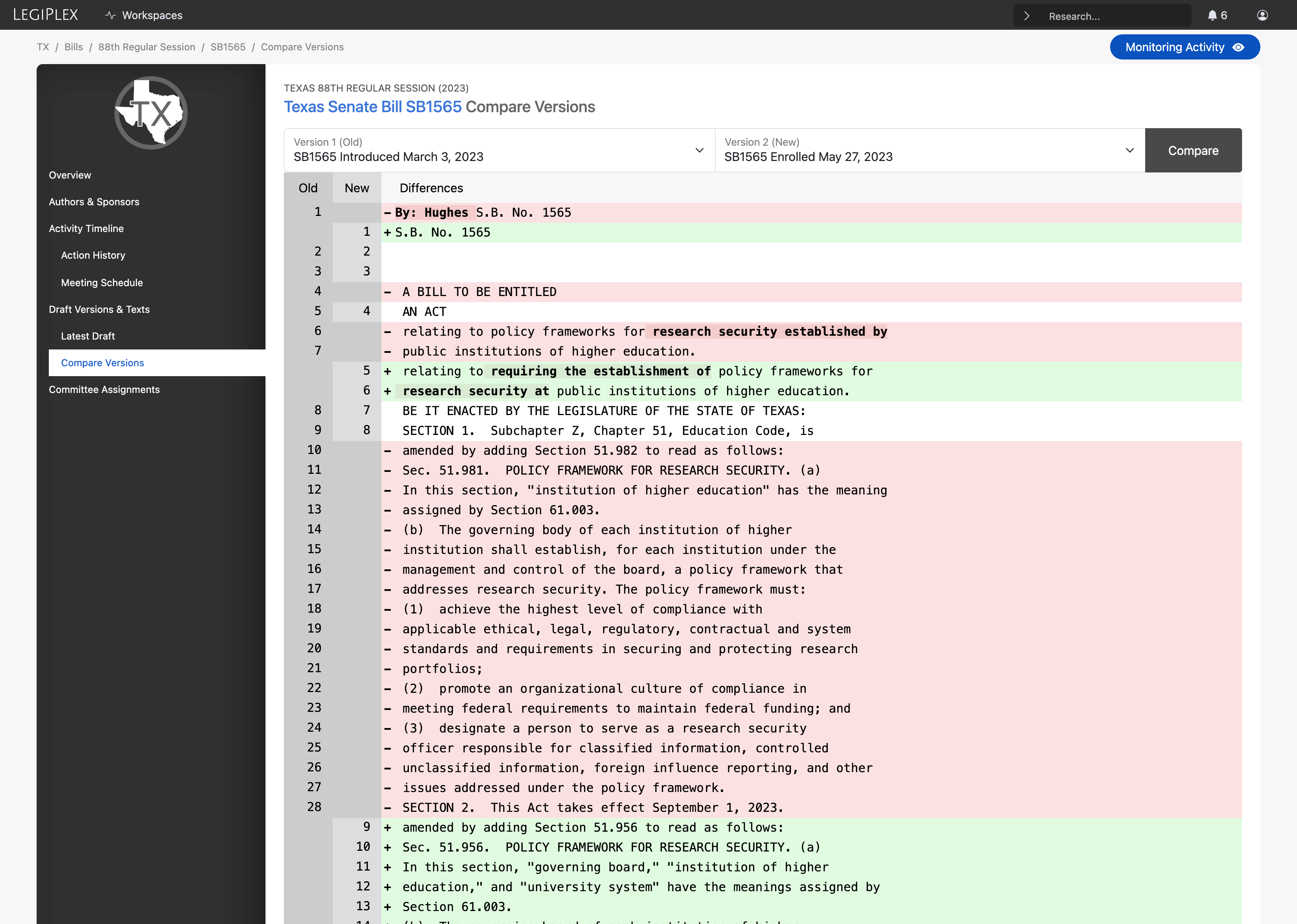Image resolution: width=1297 pixels, height=924 pixels.
Task: Open the Workspaces menu
Action: (144, 15)
